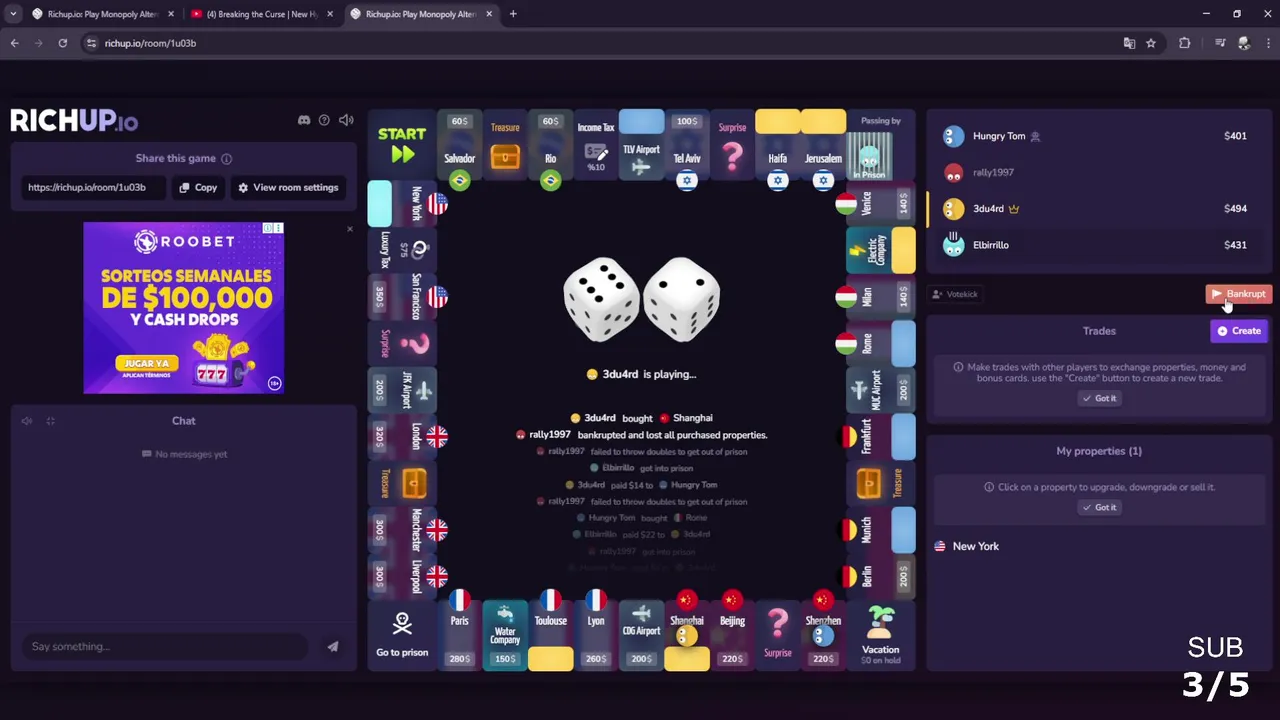The width and height of the screenshot is (1280, 720).
Task: Select the Water Company tile
Action: (x=505, y=636)
